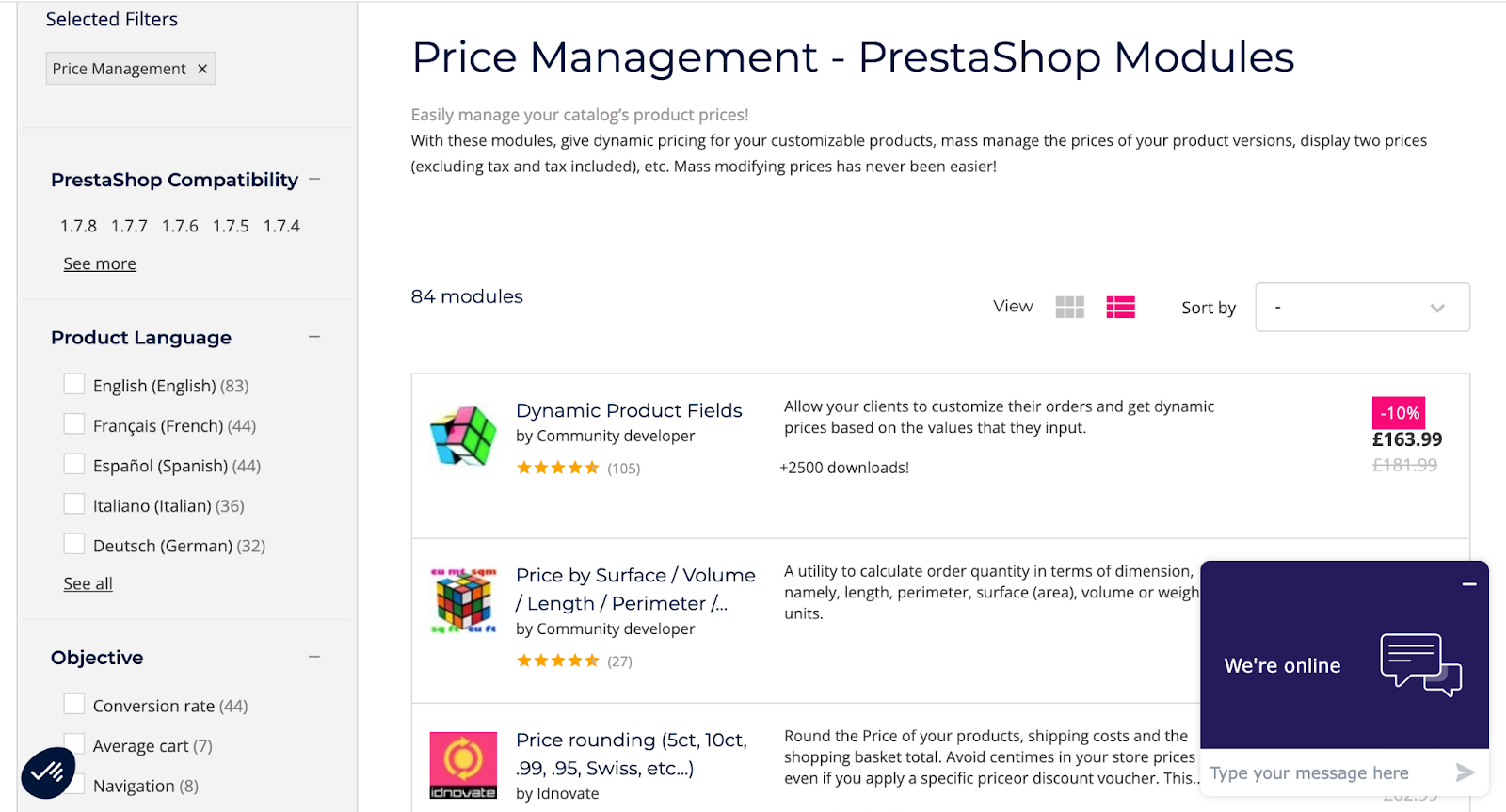Click See more under compatibility versions
Image resolution: width=1506 pixels, height=812 pixels.
[x=100, y=263]
